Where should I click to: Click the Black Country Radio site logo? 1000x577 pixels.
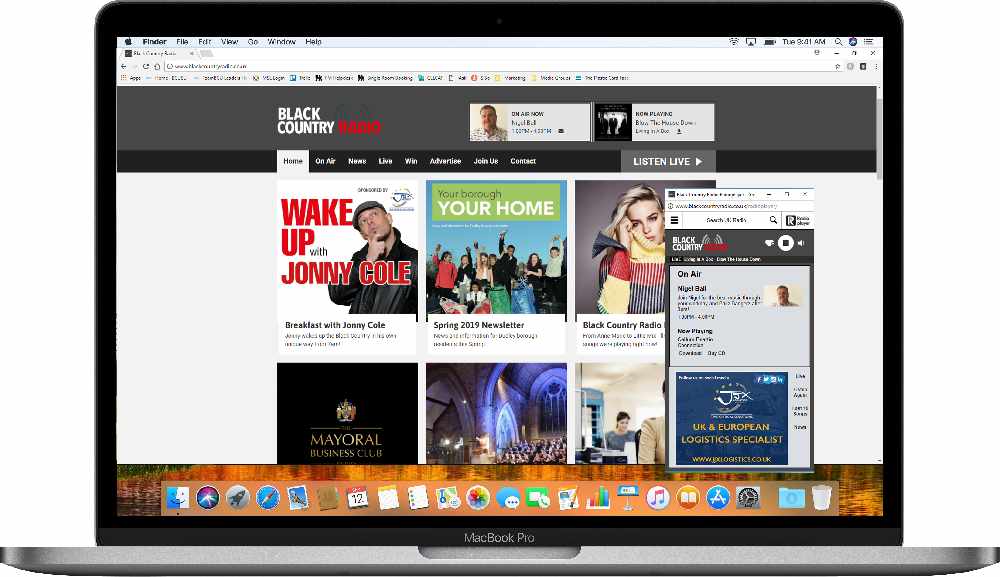pyautogui.click(x=329, y=121)
